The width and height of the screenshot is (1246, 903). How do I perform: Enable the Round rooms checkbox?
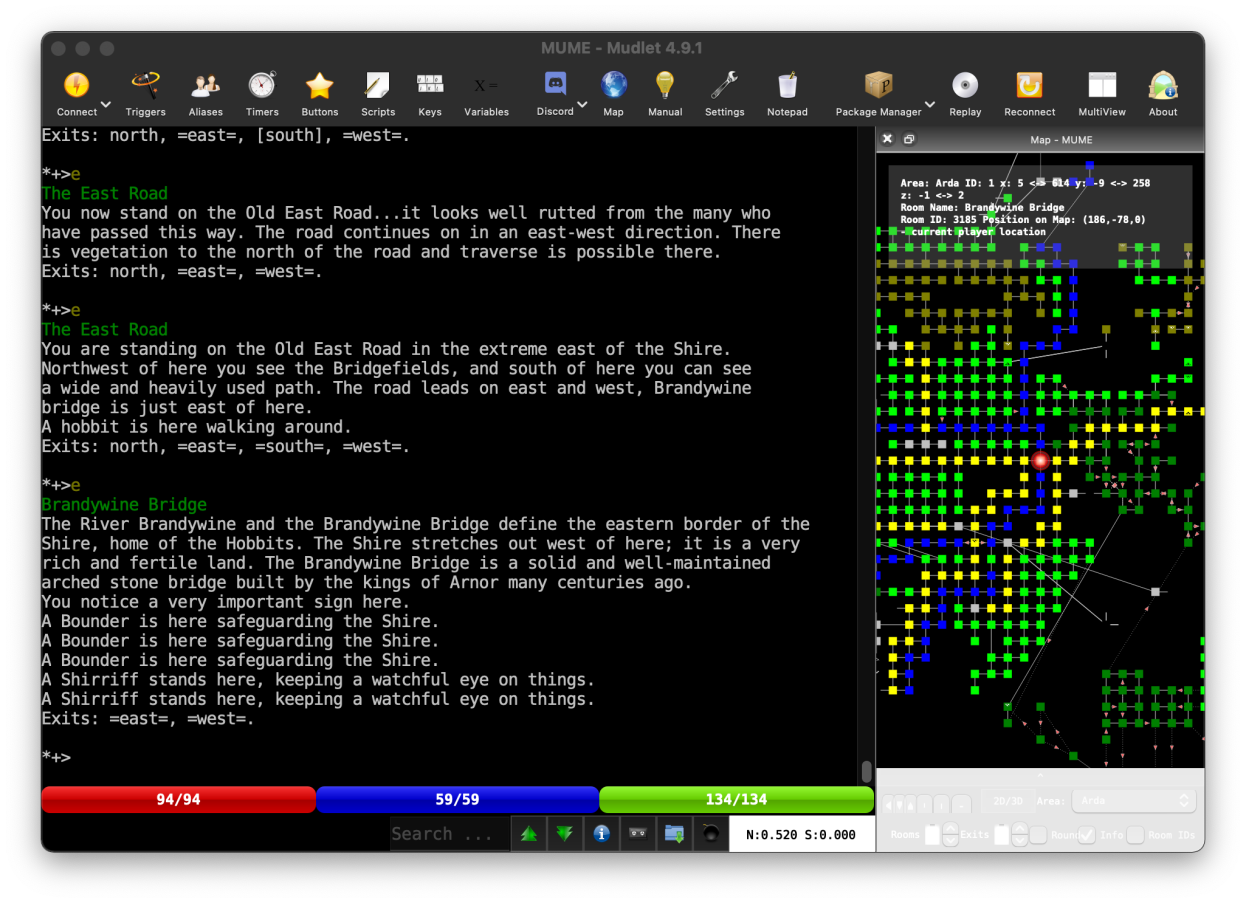[1039, 835]
